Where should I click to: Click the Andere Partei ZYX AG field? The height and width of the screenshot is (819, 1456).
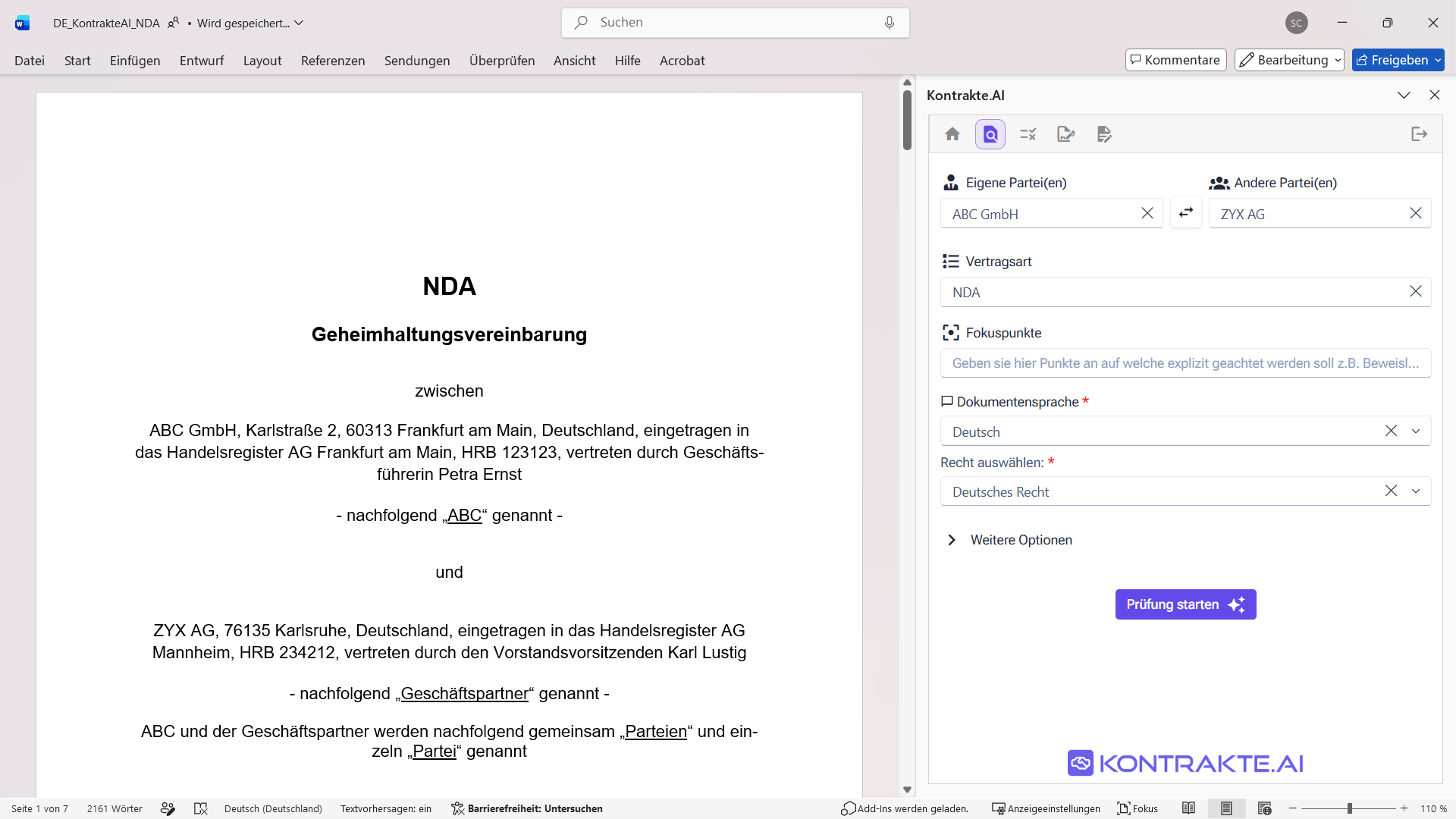click(x=1319, y=214)
